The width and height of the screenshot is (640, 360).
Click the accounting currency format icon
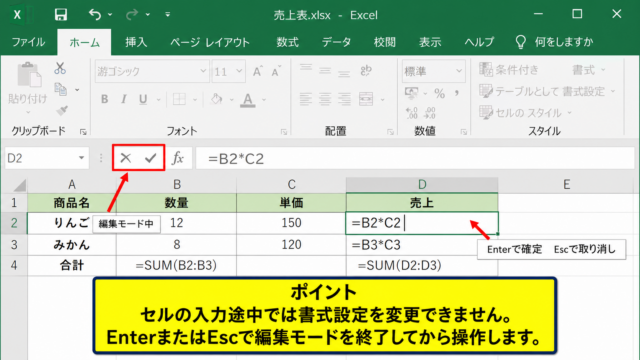pos(411,93)
